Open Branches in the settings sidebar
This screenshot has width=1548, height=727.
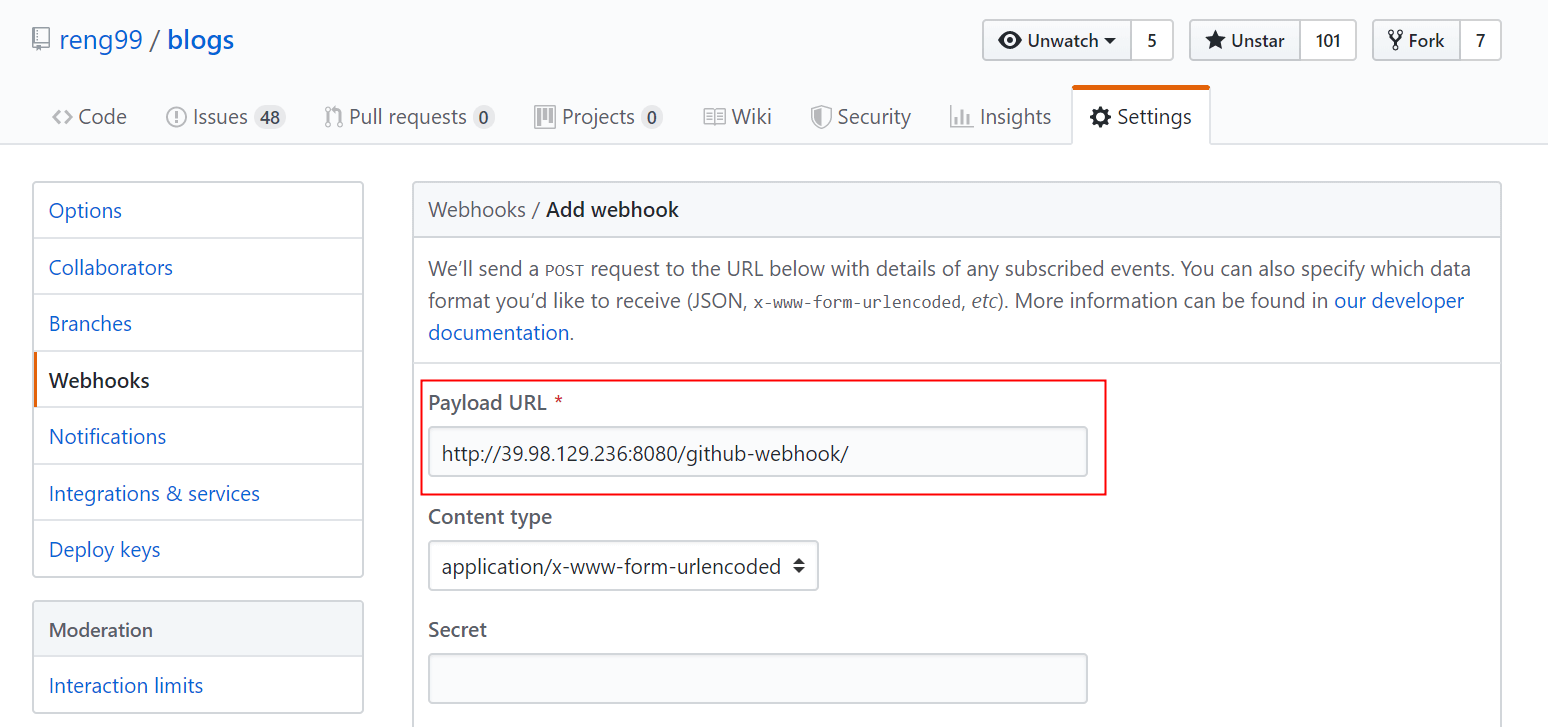[x=198, y=323]
